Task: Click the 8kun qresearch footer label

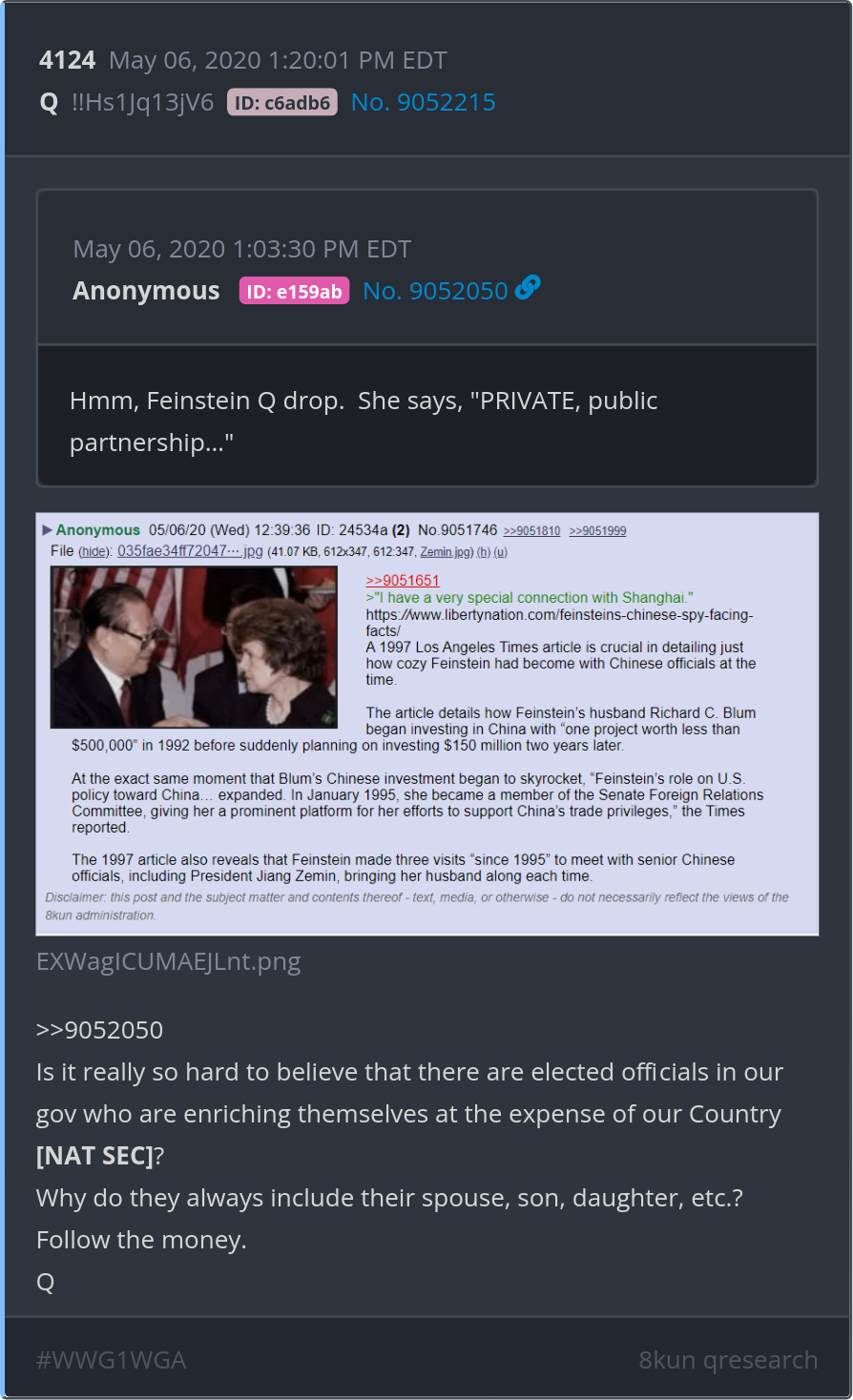Action: [x=728, y=1360]
